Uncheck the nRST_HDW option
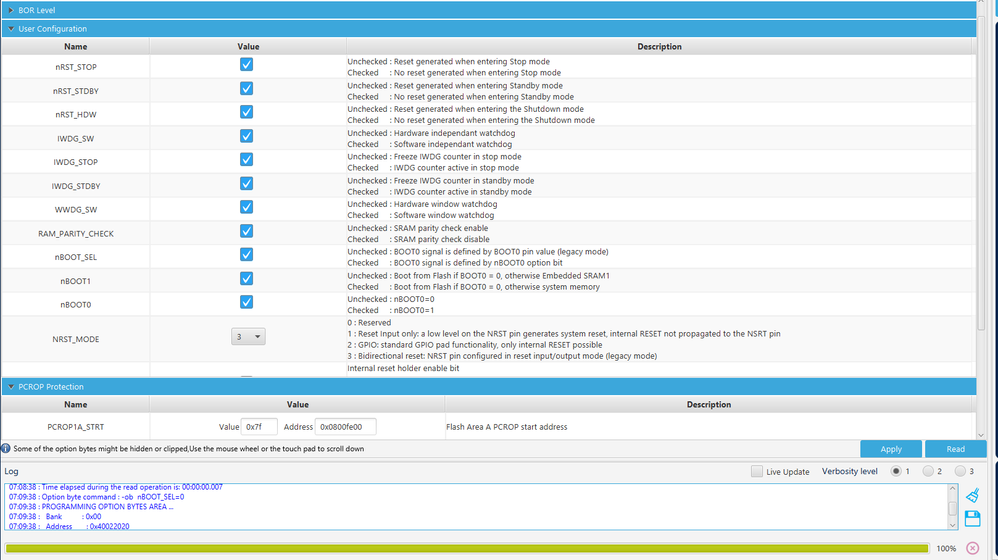Image resolution: width=998 pixels, height=560 pixels. coord(246,112)
